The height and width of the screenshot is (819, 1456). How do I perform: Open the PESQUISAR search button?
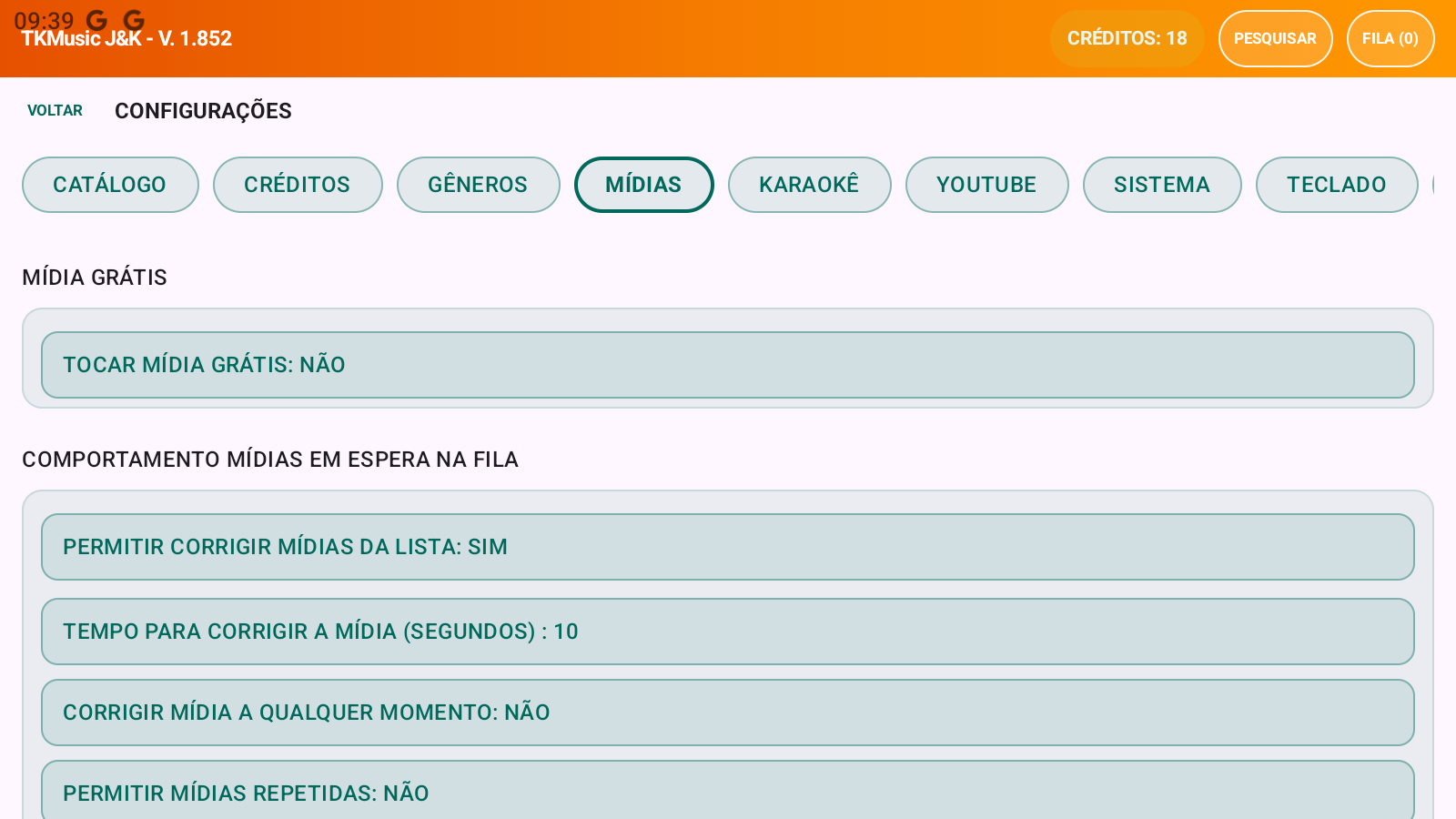click(x=1275, y=38)
